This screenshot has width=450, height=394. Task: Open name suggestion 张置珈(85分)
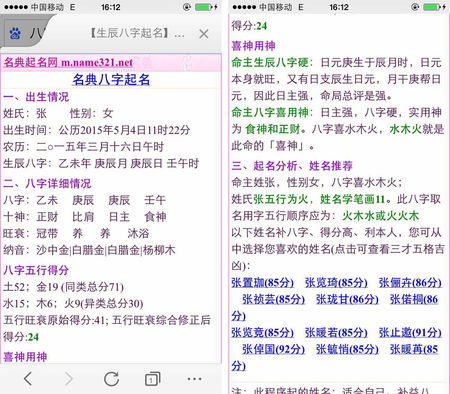[x=262, y=283]
